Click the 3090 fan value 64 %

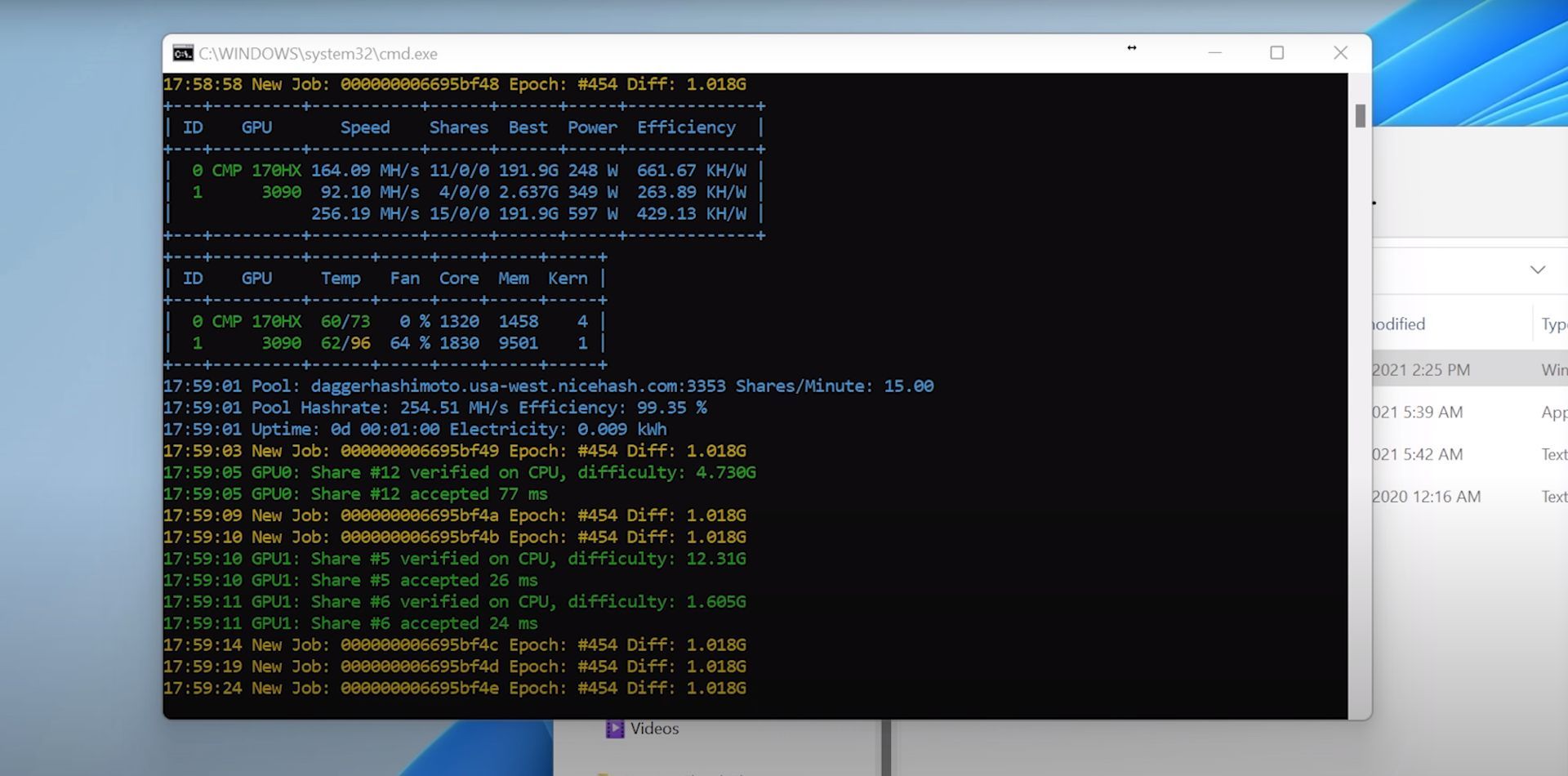pyautogui.click(x=410, y=343)
